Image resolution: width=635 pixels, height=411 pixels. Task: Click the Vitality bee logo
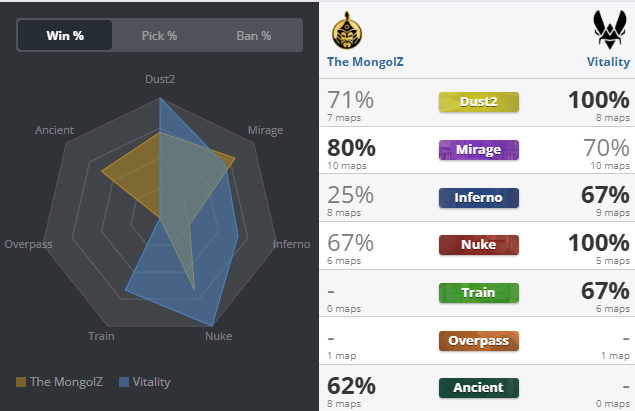coord(609,30)
